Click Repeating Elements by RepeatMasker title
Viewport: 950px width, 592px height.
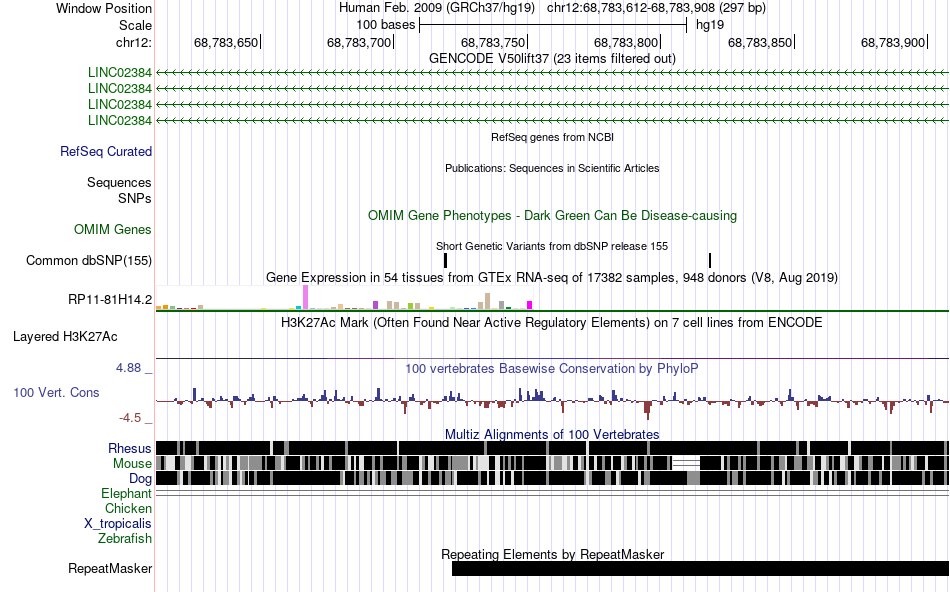[x=552, y=554]
